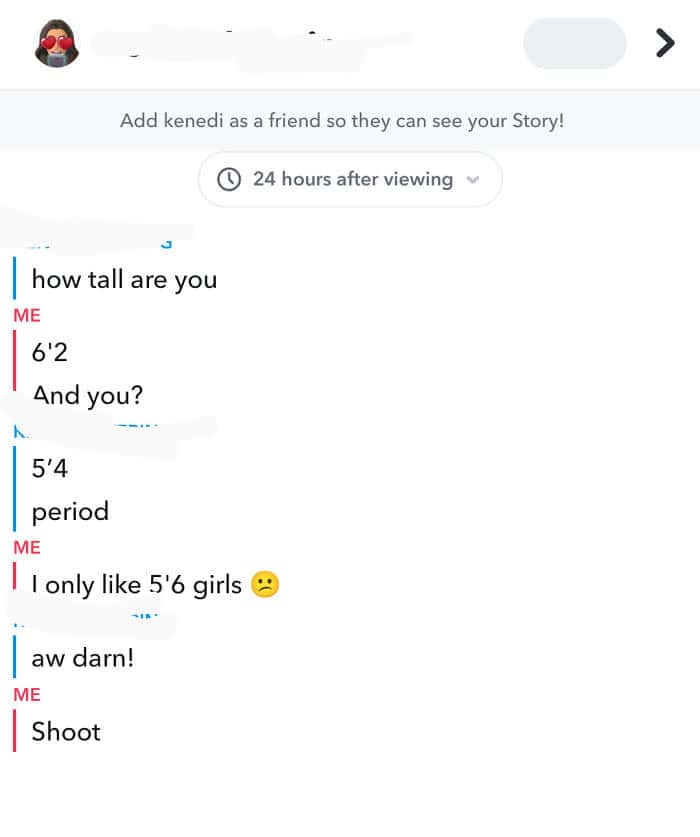Tap the 'And you?' message
This screenshot has width=700, height=837.
coord(87,395)
